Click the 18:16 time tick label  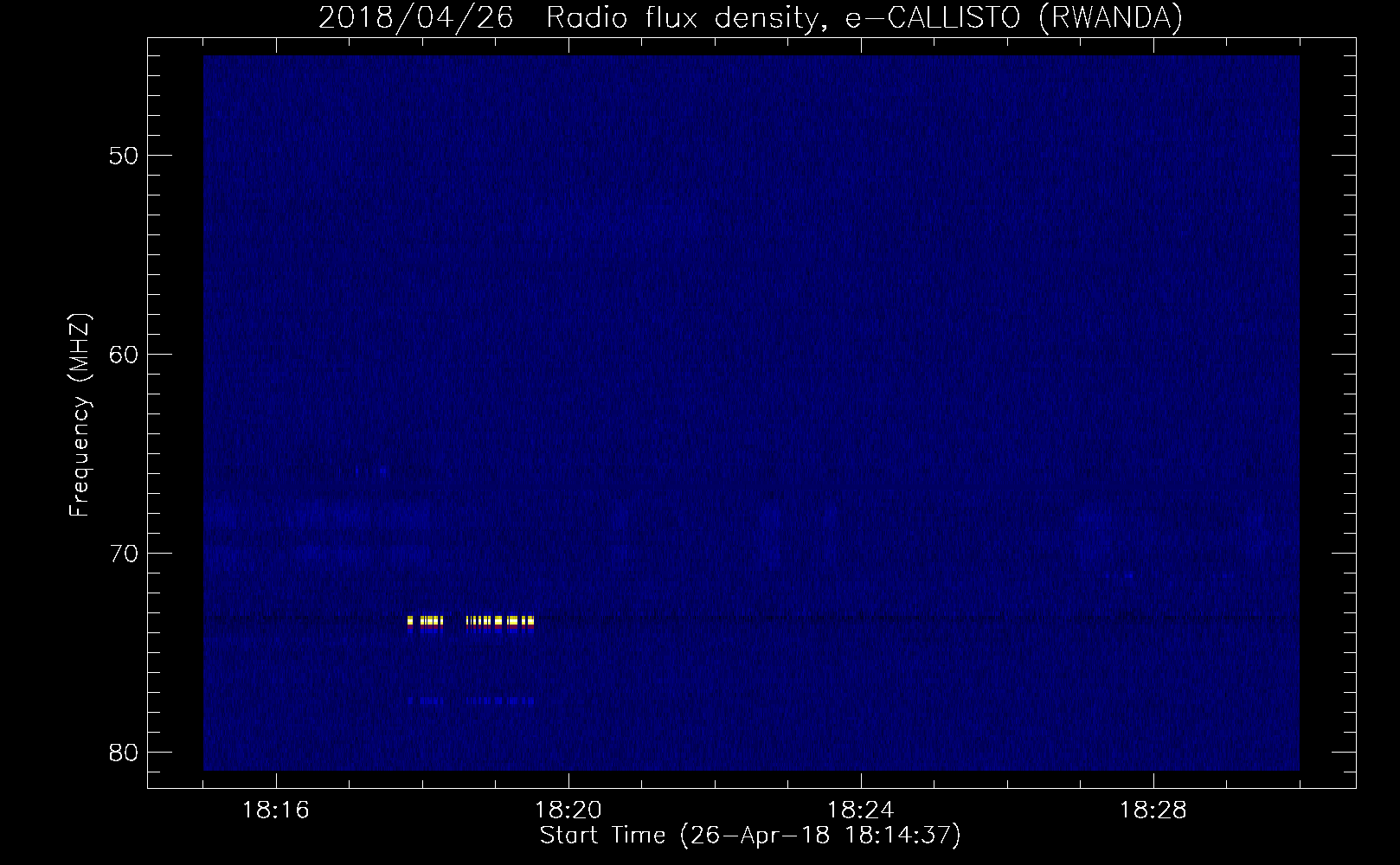(x=276, y=811)
